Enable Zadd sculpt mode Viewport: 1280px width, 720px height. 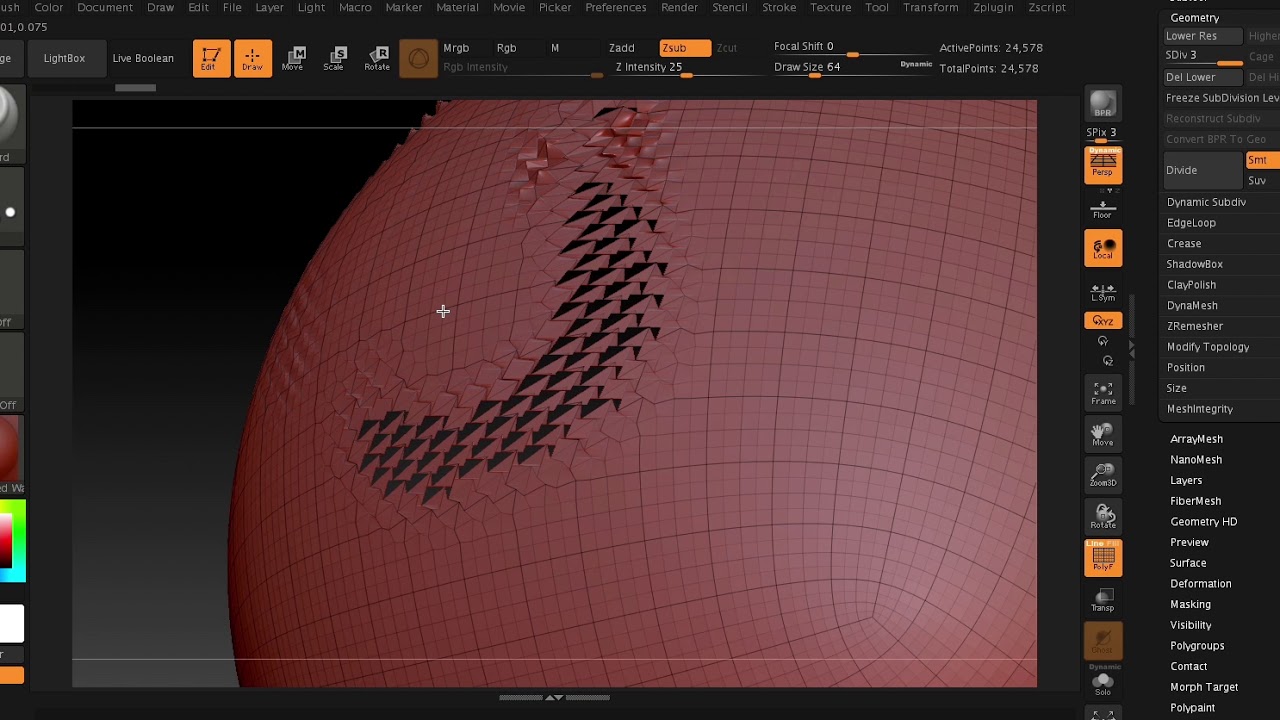pos(622,48)
